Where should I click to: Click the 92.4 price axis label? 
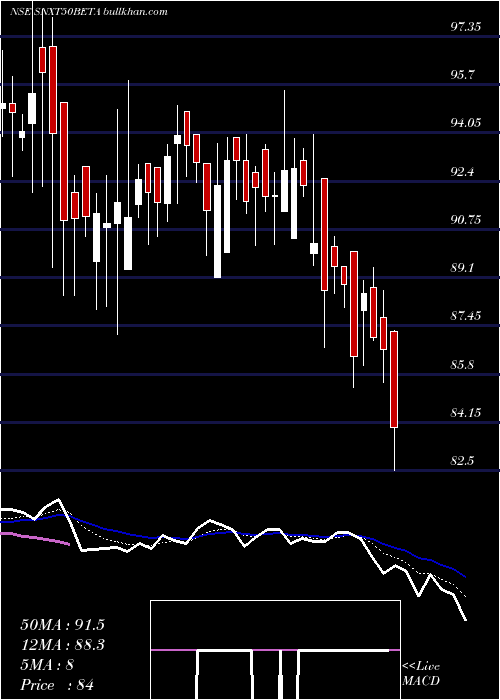click(x=463, y=171)
